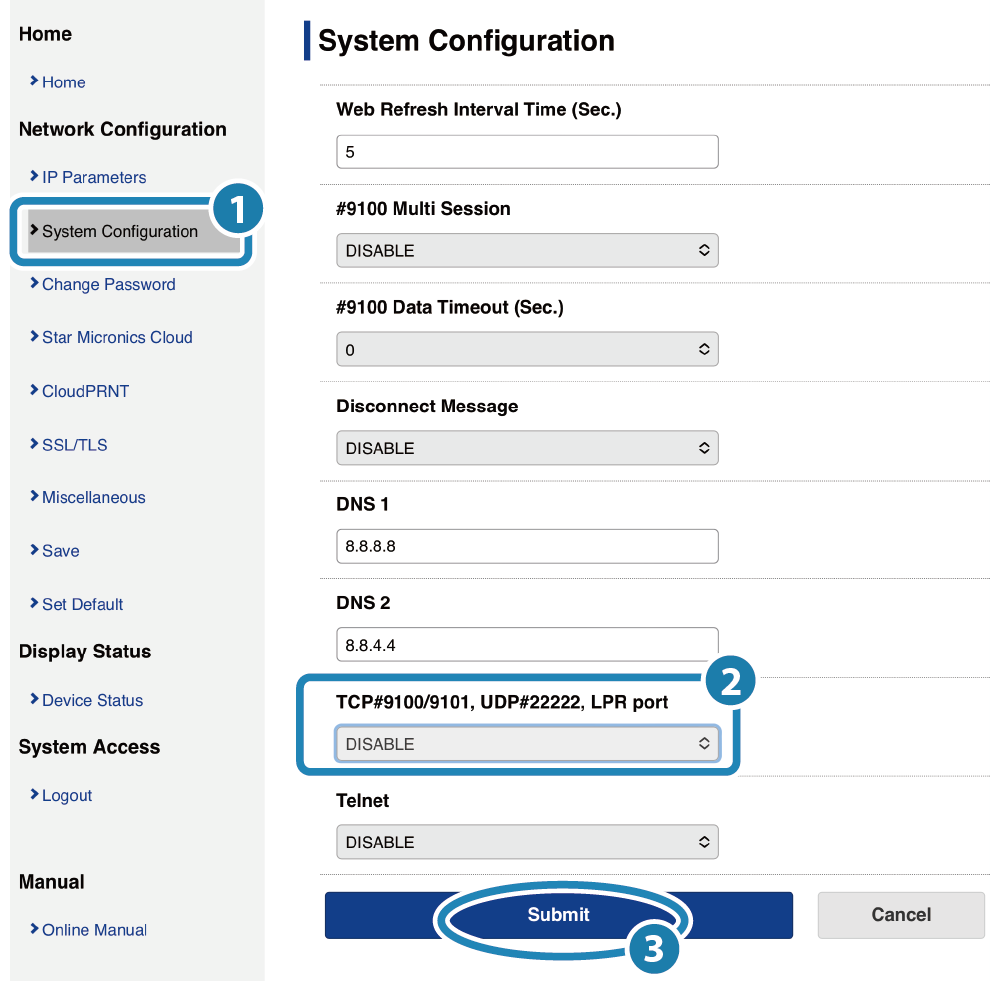View Device Status page
The width and height of the screenshot is (1000, 981).
(x=92, y=700)
